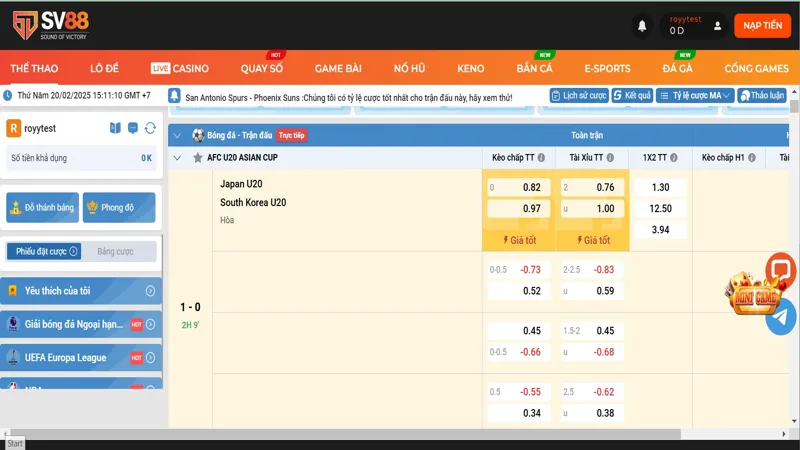
Task: Collapse the AFC U20 Asian Cup league
Action: click(177, 158)
